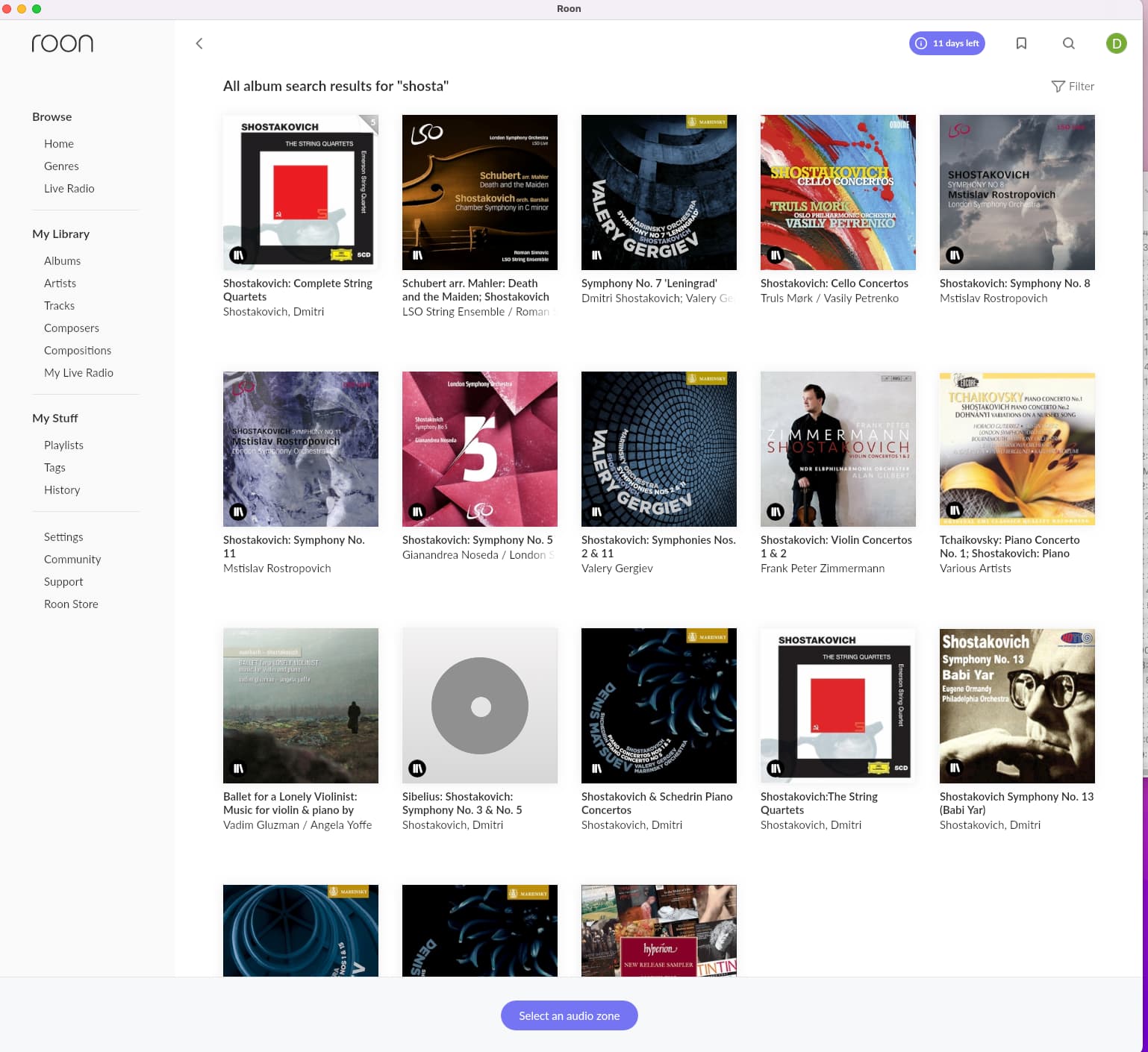This screenshot has width=1148, height=1052.
Task: Click title Shostakovich: Violin Concertos 1 & 2
Action: [836, 547]
